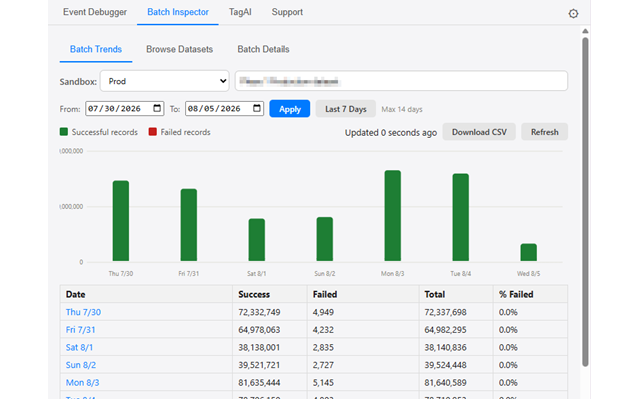This screenshot has height=400, width=640.
Task: Click the Tue 8/4 axis label
Action: (x=460, y=273)
